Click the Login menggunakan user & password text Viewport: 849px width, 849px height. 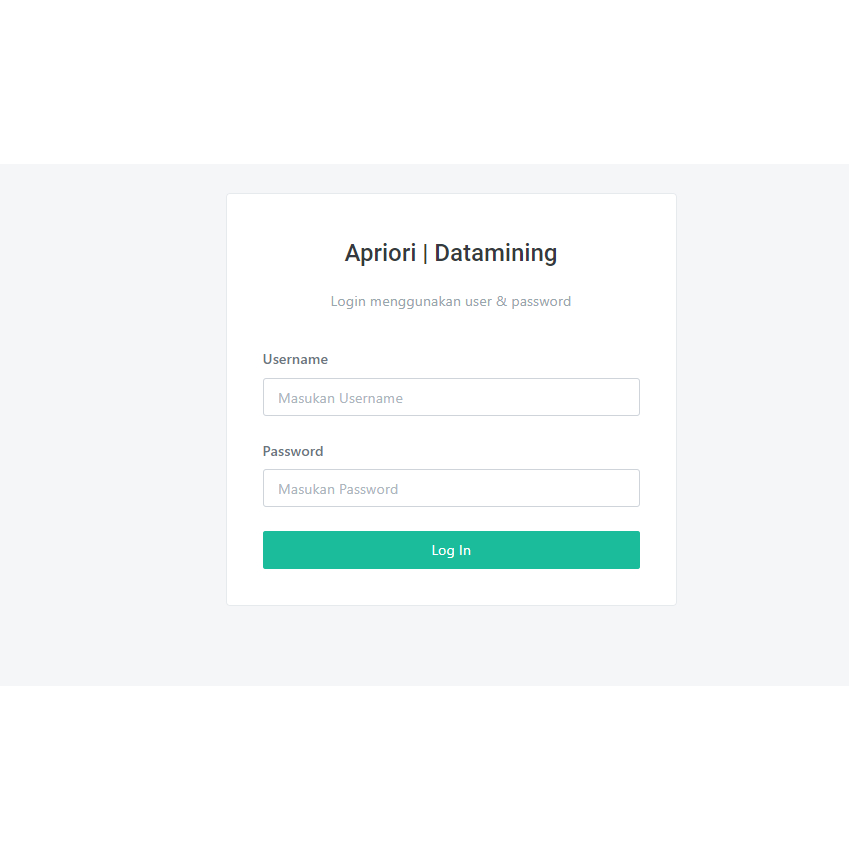[451, 301]
